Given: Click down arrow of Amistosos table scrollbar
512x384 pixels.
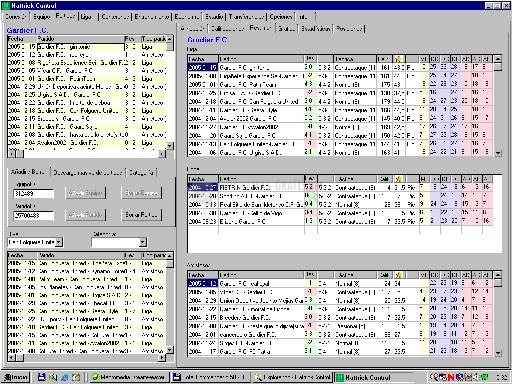Looking at the screenshot, I should tap(498, 353).
